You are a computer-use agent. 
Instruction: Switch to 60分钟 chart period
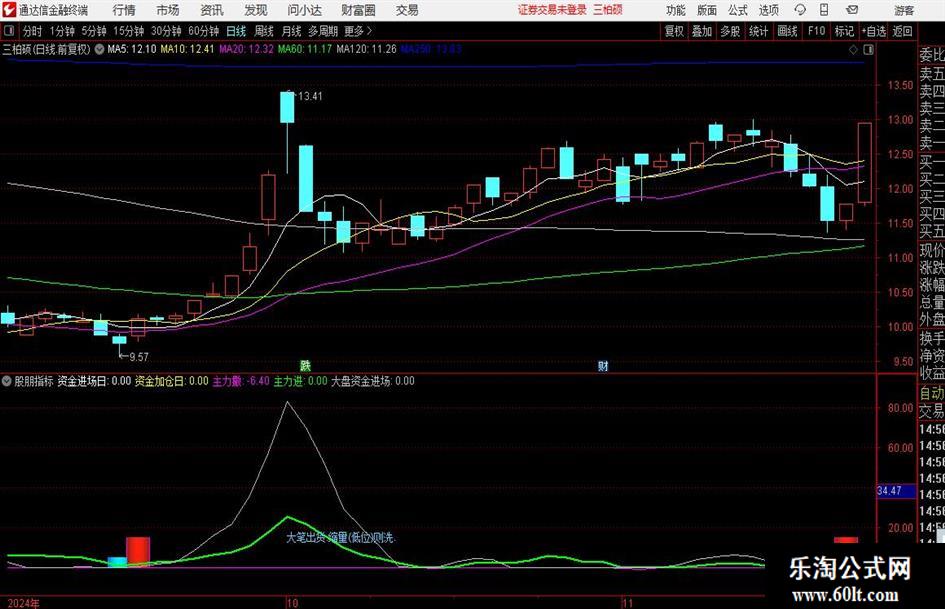pos(203,31)
